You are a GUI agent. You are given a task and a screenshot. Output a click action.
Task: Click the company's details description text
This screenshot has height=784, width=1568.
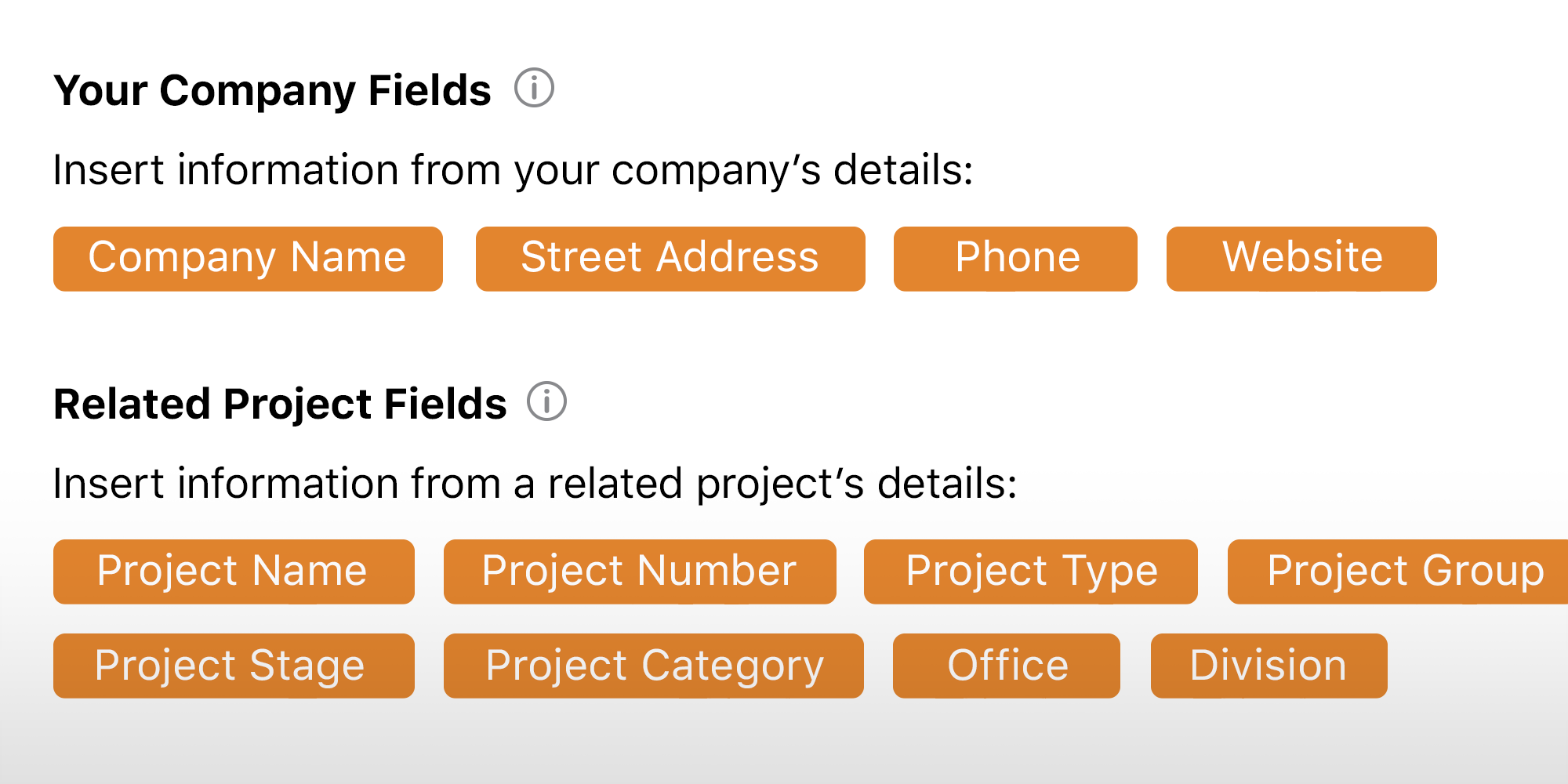[x=513, y=170]
